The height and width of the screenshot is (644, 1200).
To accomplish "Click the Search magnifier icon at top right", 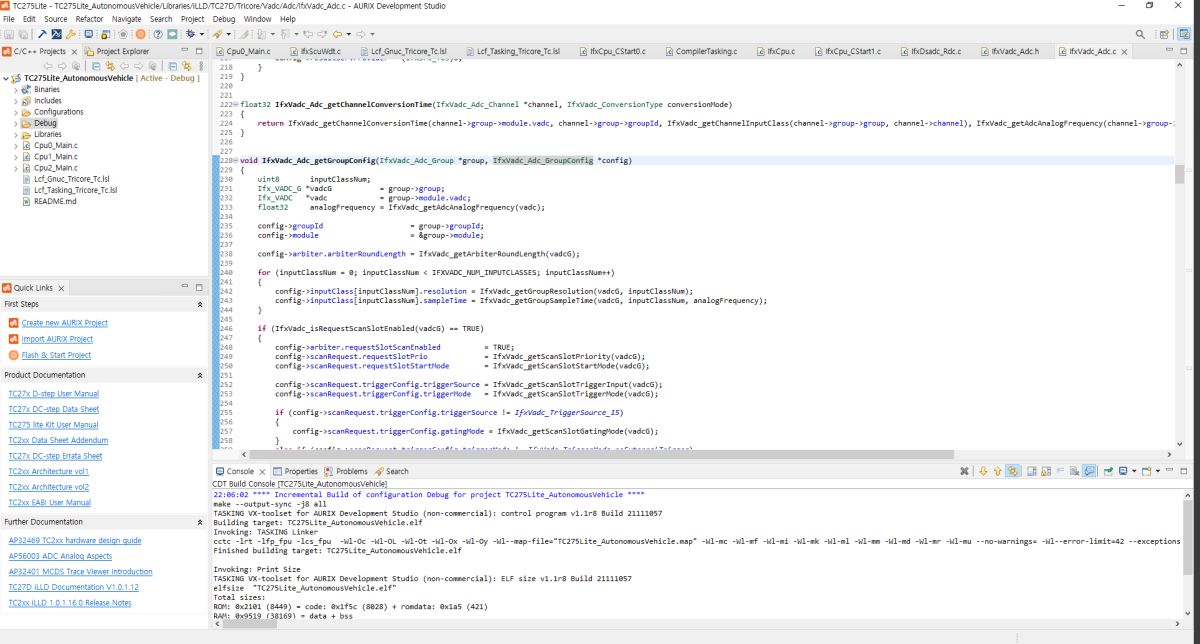I will (1142, 34).
